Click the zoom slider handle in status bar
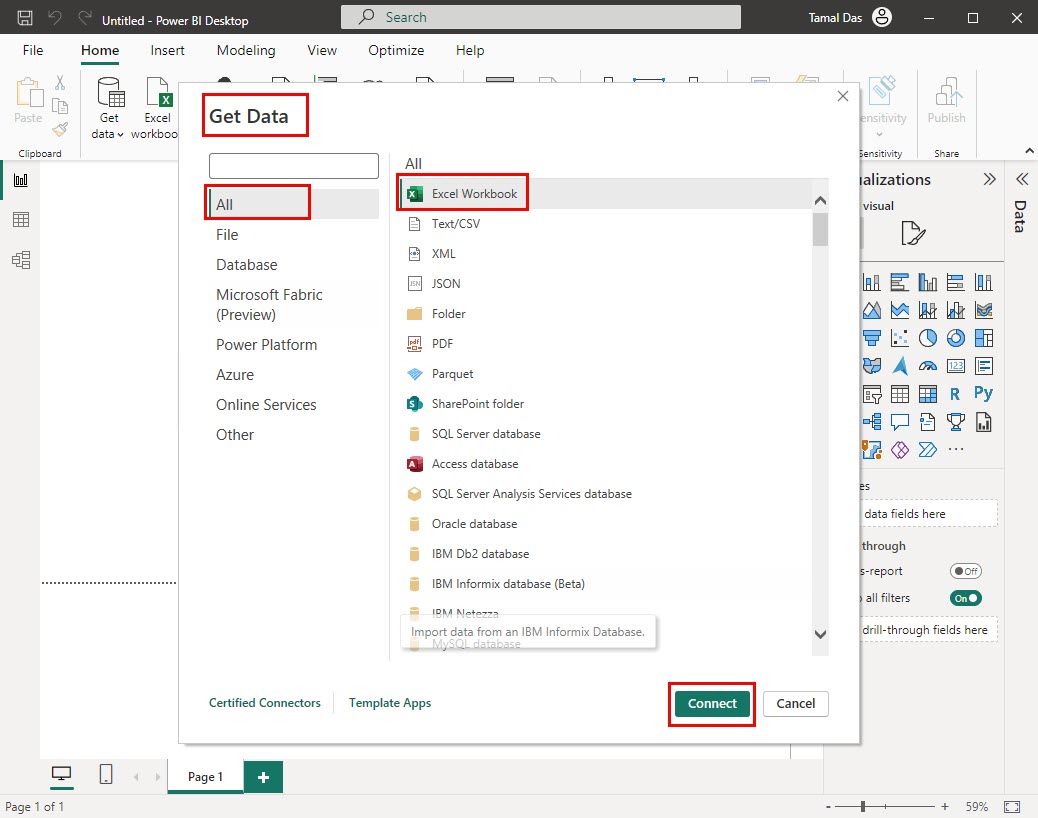The width and height of the screenshot is (1038, 818). [863, 807]
